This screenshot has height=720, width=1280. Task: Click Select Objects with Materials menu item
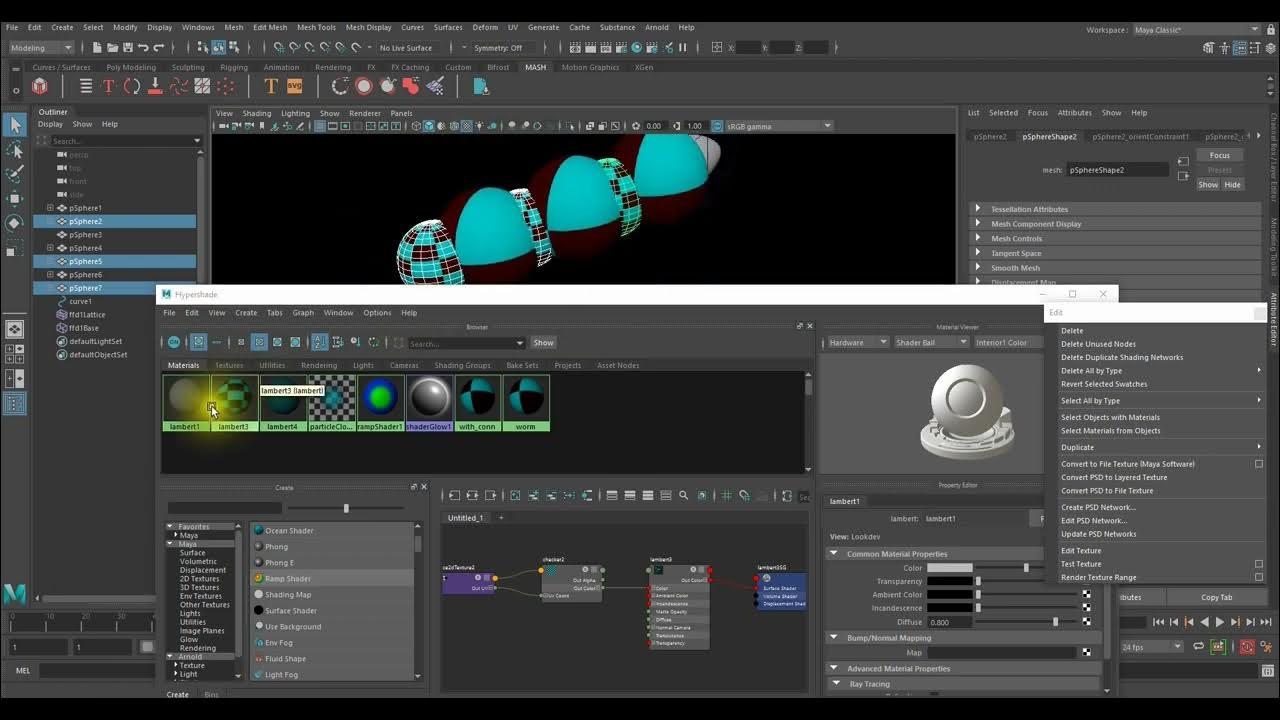coord(1110,417)
